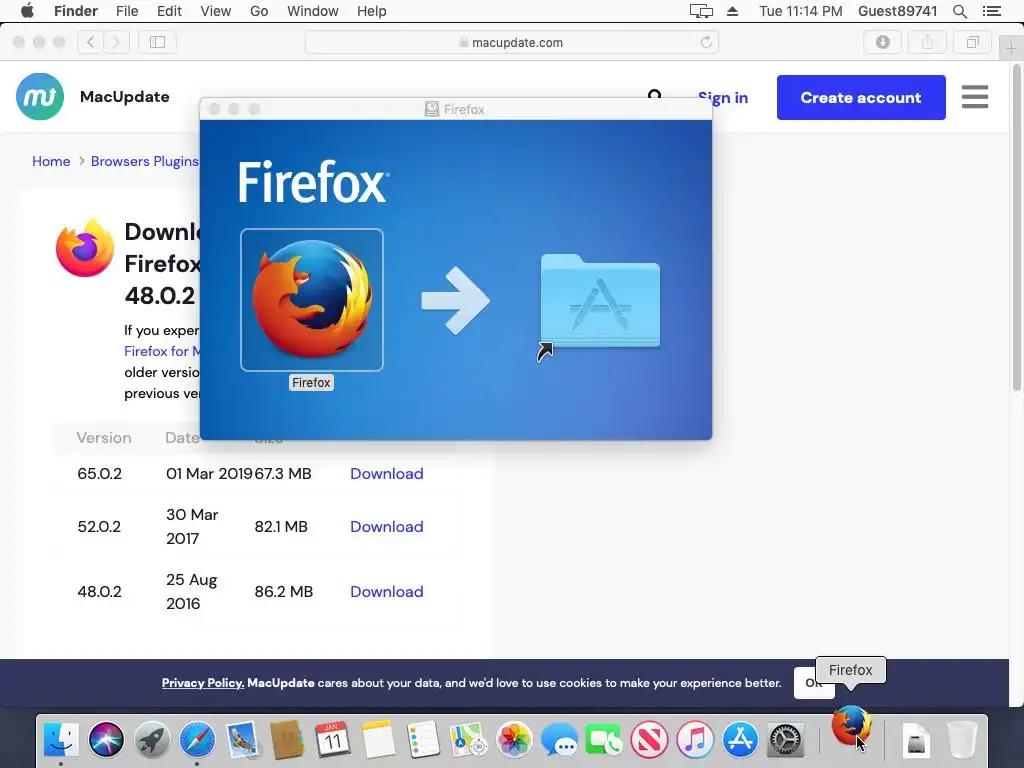Open mounted disk image icon in Dock
Screen dimensions: 1024x768
[x=916, y=740]
